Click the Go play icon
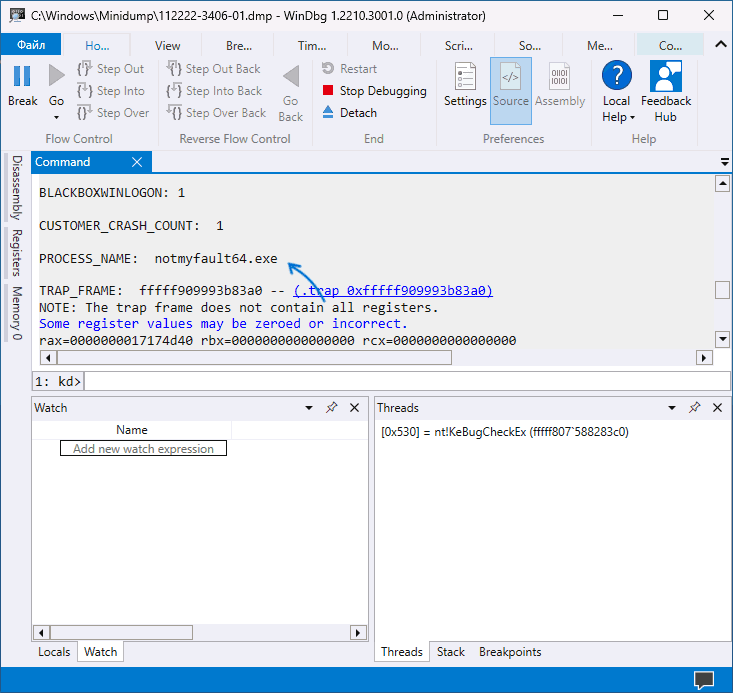Image resolution: width=733 pixels, height=693 pixels. pyautogui.click(x=56, y=76)
